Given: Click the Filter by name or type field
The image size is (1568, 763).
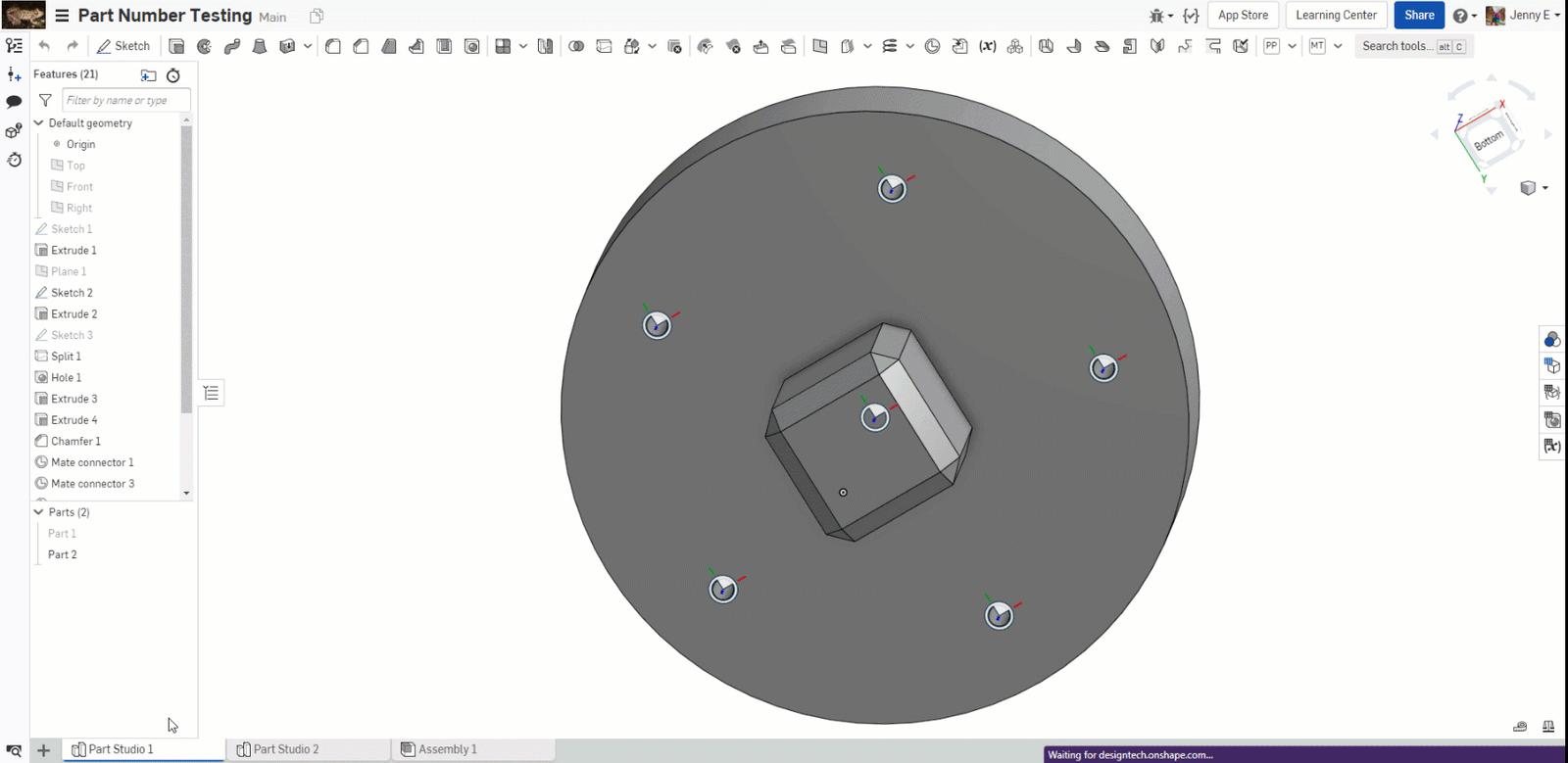Looking at the screenshot, I should coord(125,100).
